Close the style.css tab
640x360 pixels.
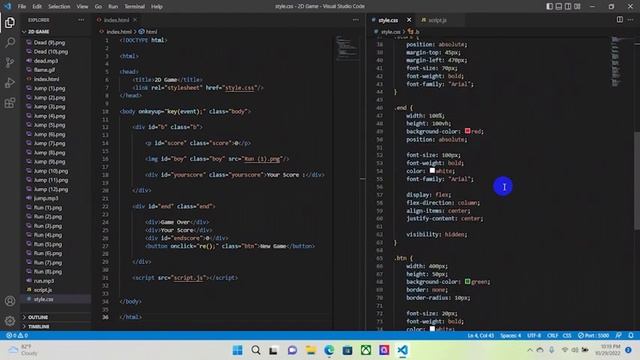(409, 20)
